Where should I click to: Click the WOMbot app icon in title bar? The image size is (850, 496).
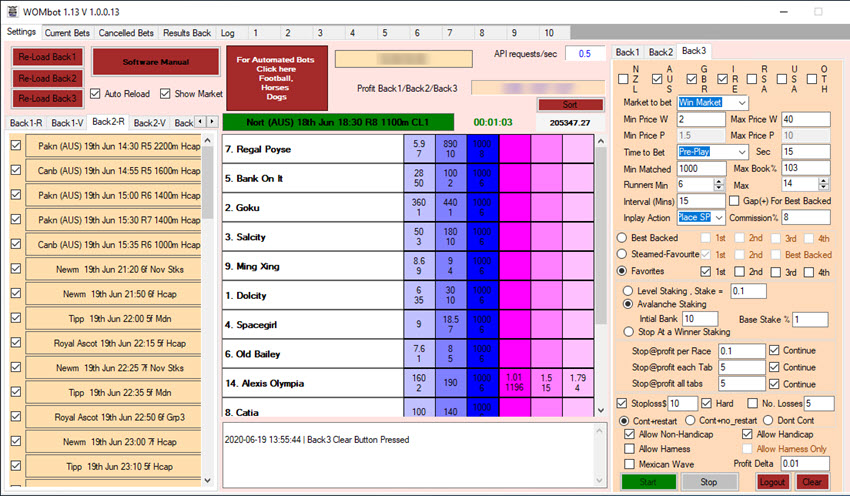pos(12,10)
